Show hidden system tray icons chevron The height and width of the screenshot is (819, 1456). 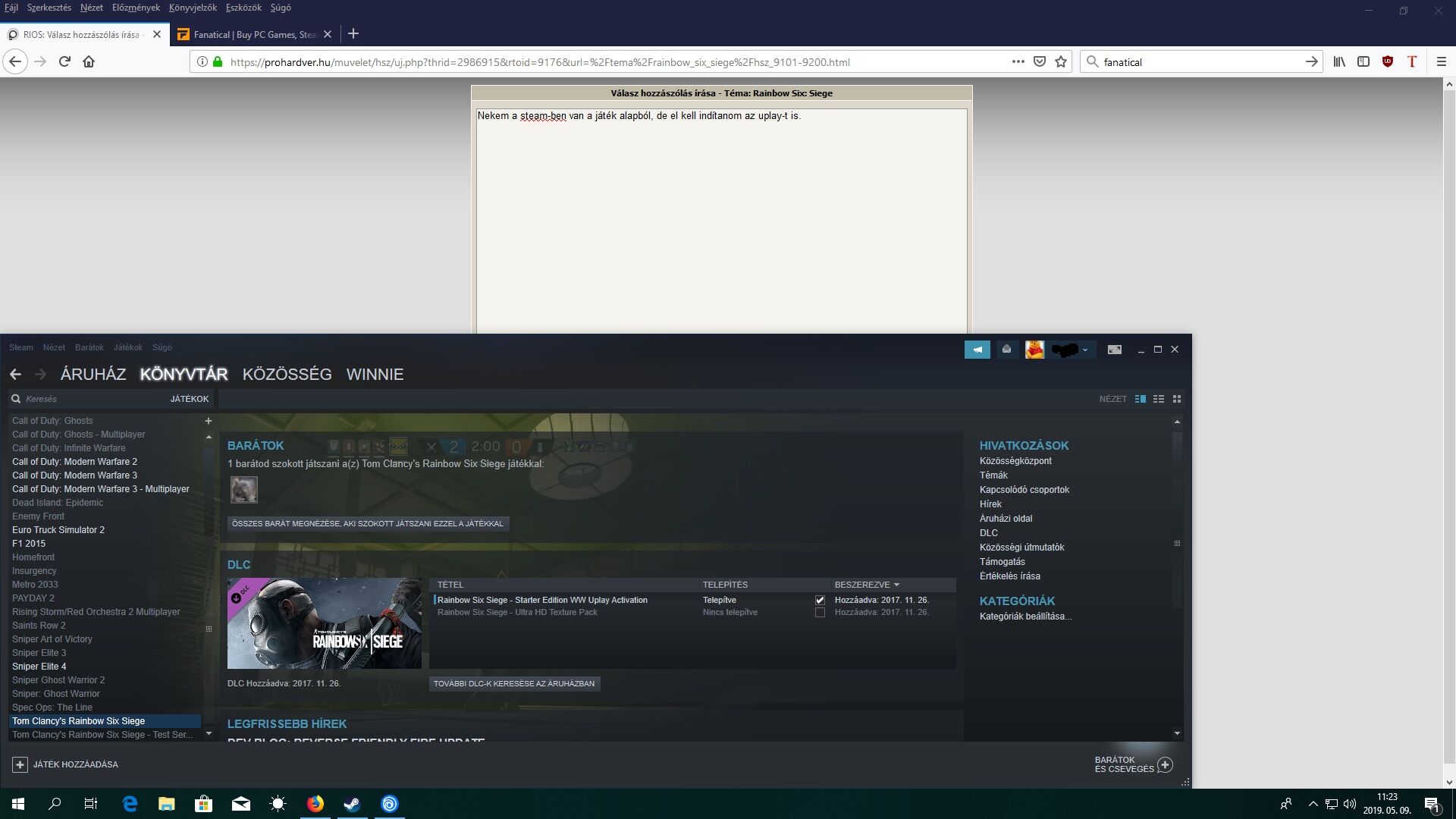coord(1313,804)
